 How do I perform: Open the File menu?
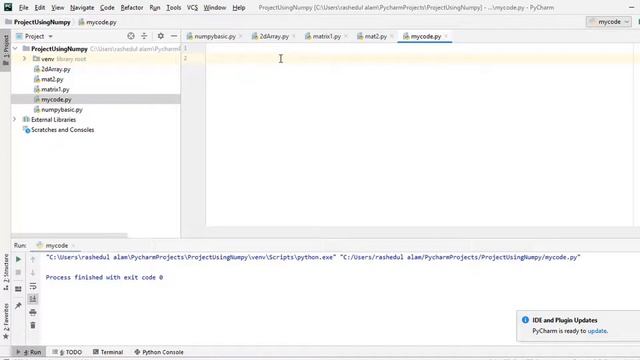click(x=24, y=7)
